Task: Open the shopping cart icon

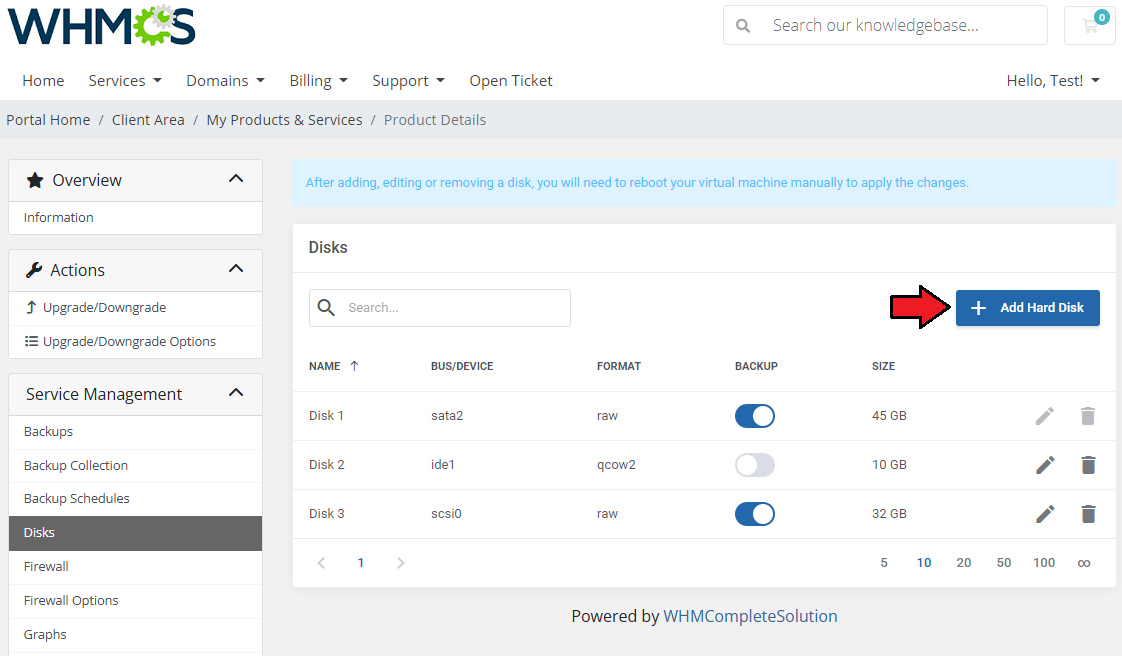Action: [x=1090, y=25]
